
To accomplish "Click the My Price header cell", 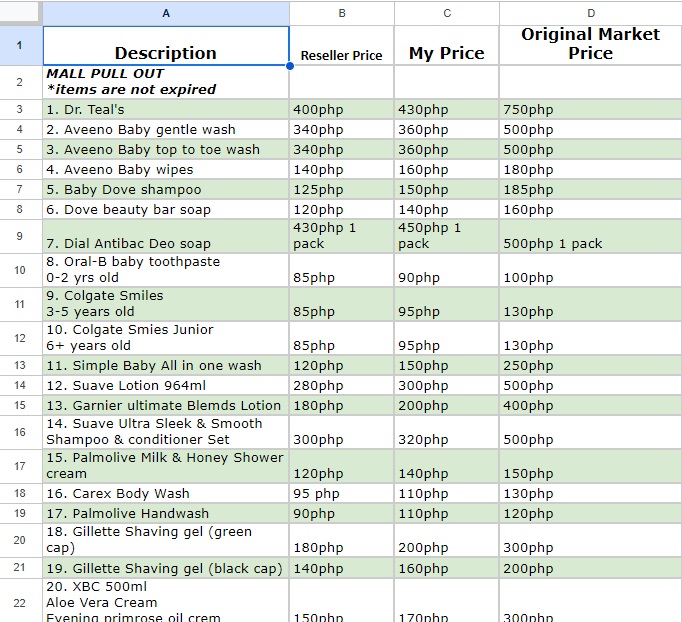I will pos(447,46).
